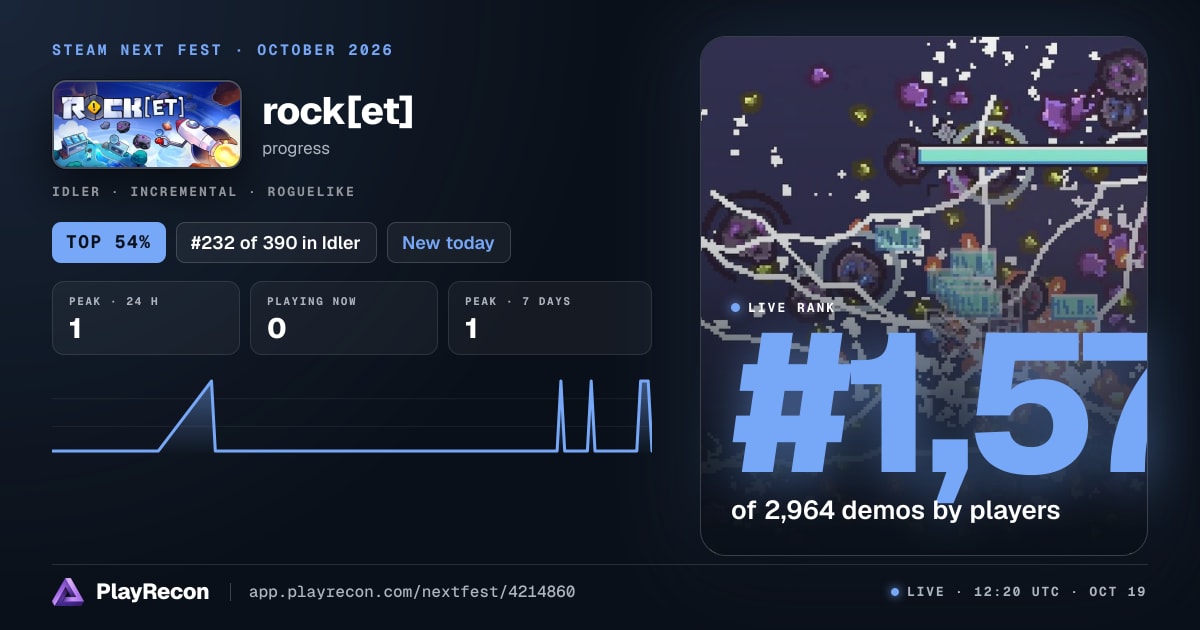
Task: Click the New today badge
Action: click(448, 242)
